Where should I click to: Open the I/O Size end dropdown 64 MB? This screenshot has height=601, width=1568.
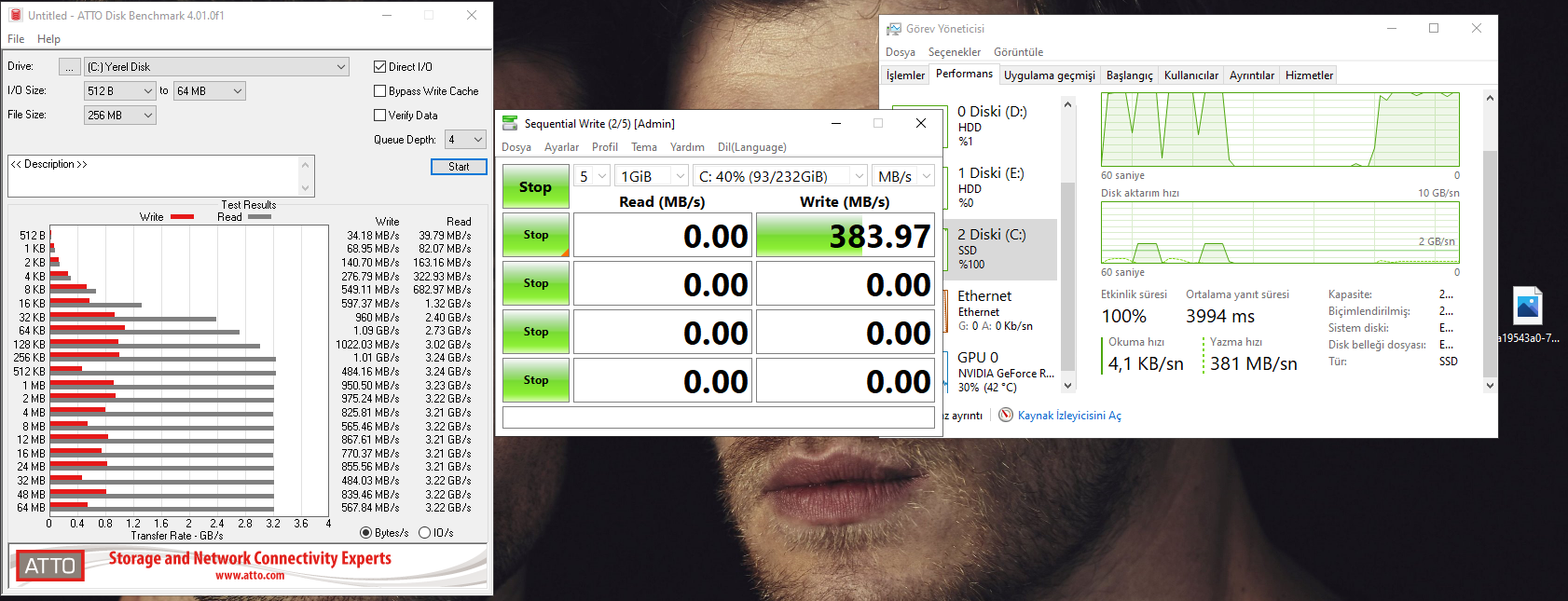[x=210, y=90]
